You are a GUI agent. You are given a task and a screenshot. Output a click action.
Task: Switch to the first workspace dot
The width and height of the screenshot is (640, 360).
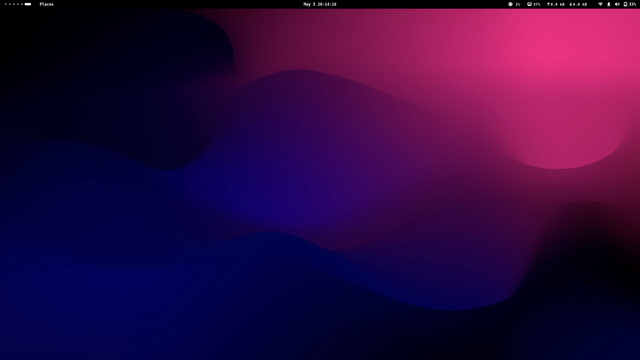click(6, 4)
